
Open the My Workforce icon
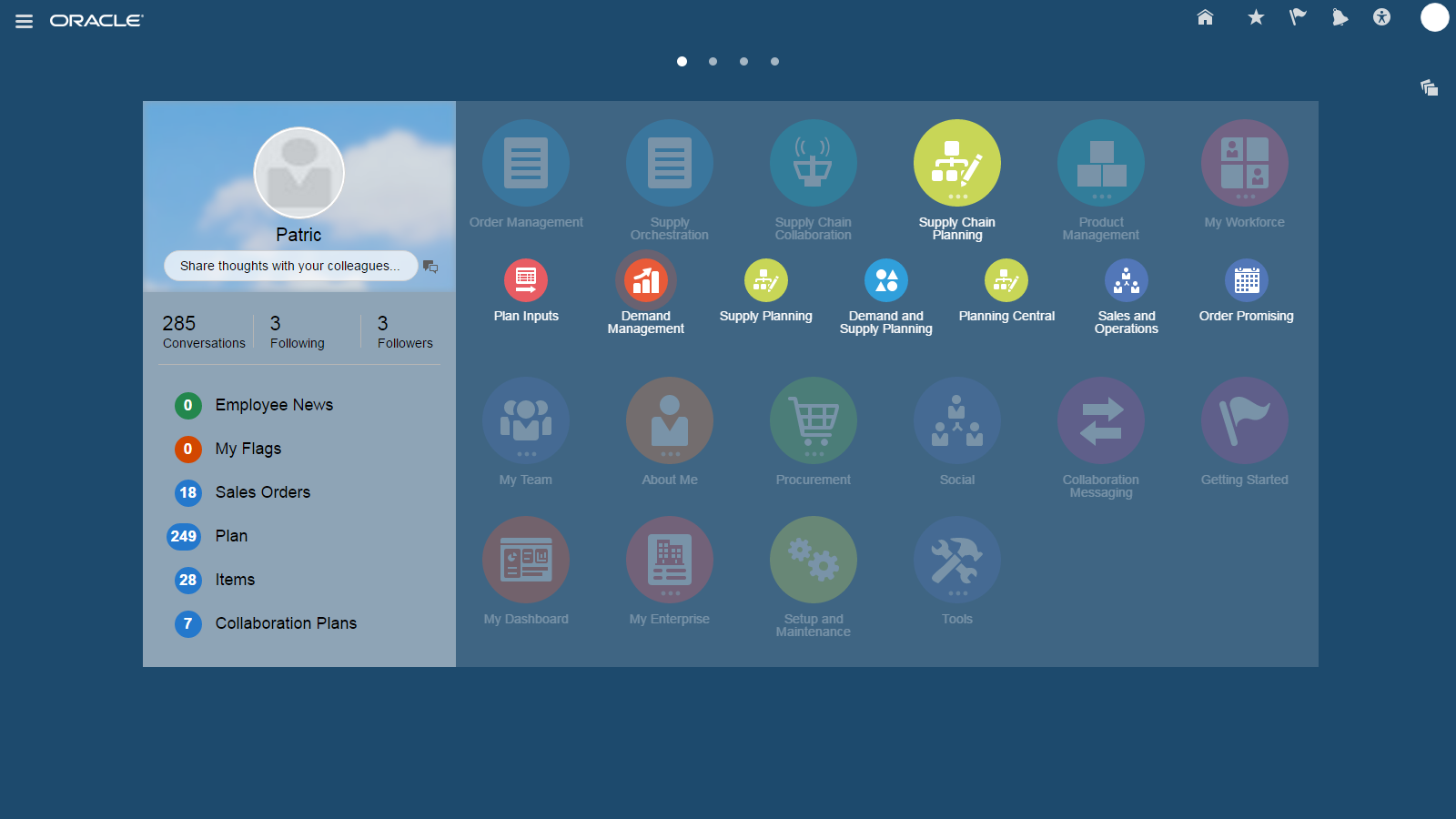[1245, 163]
